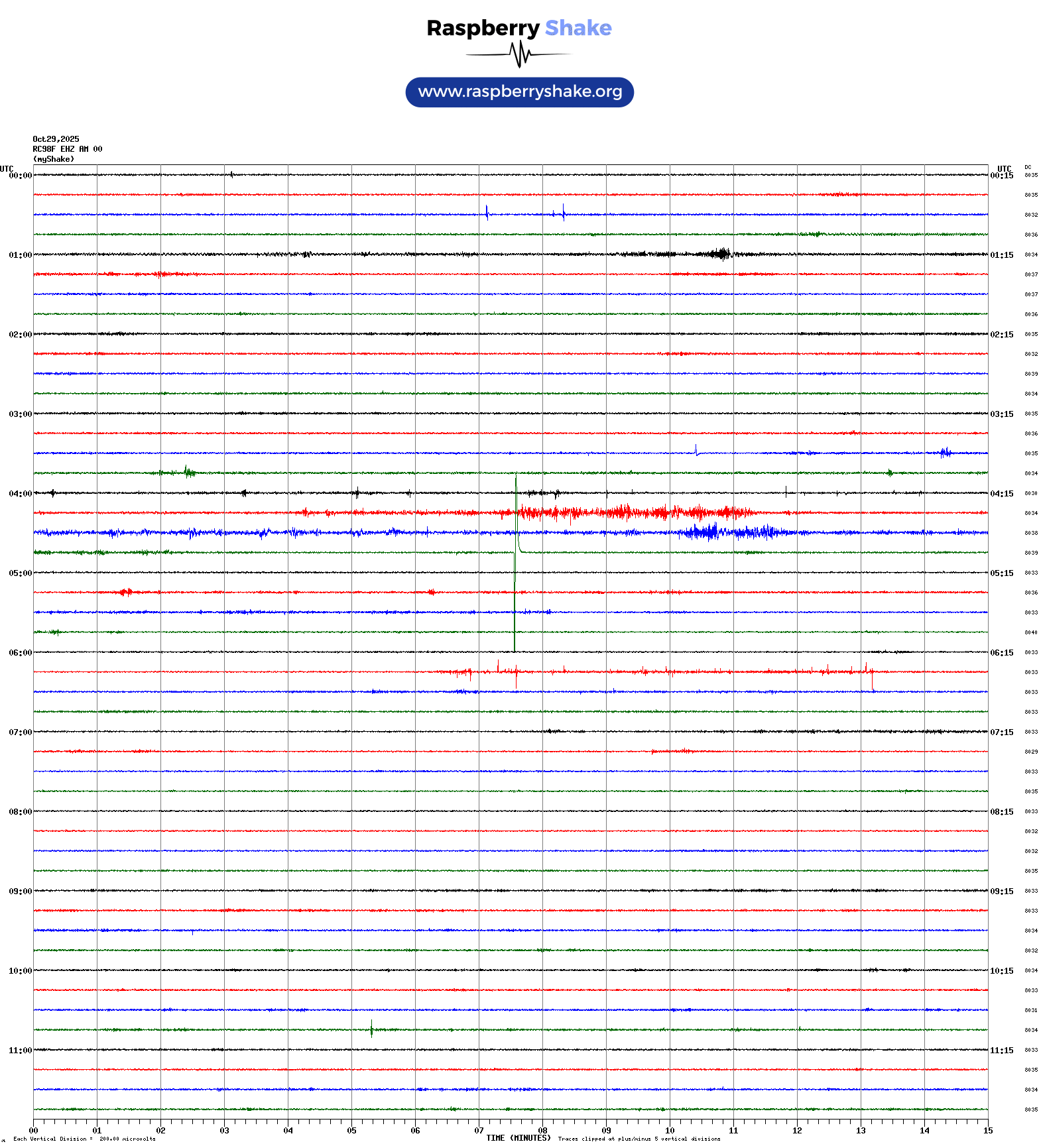Click the Each Vertical Division scale text
The image size is (1041, 1148).
click(84, 1139)
